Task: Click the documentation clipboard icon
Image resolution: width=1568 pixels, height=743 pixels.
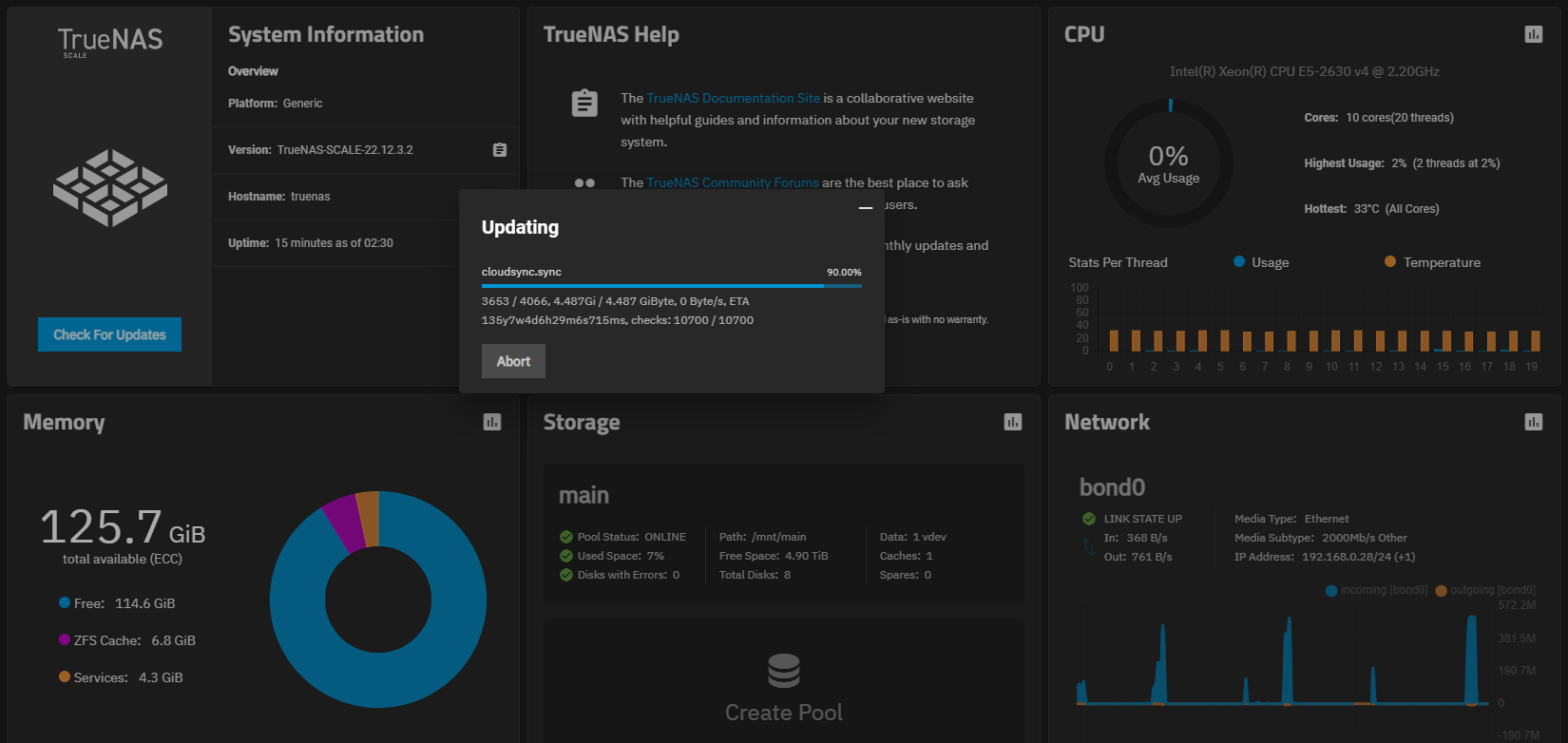Action: pos(584,103)
